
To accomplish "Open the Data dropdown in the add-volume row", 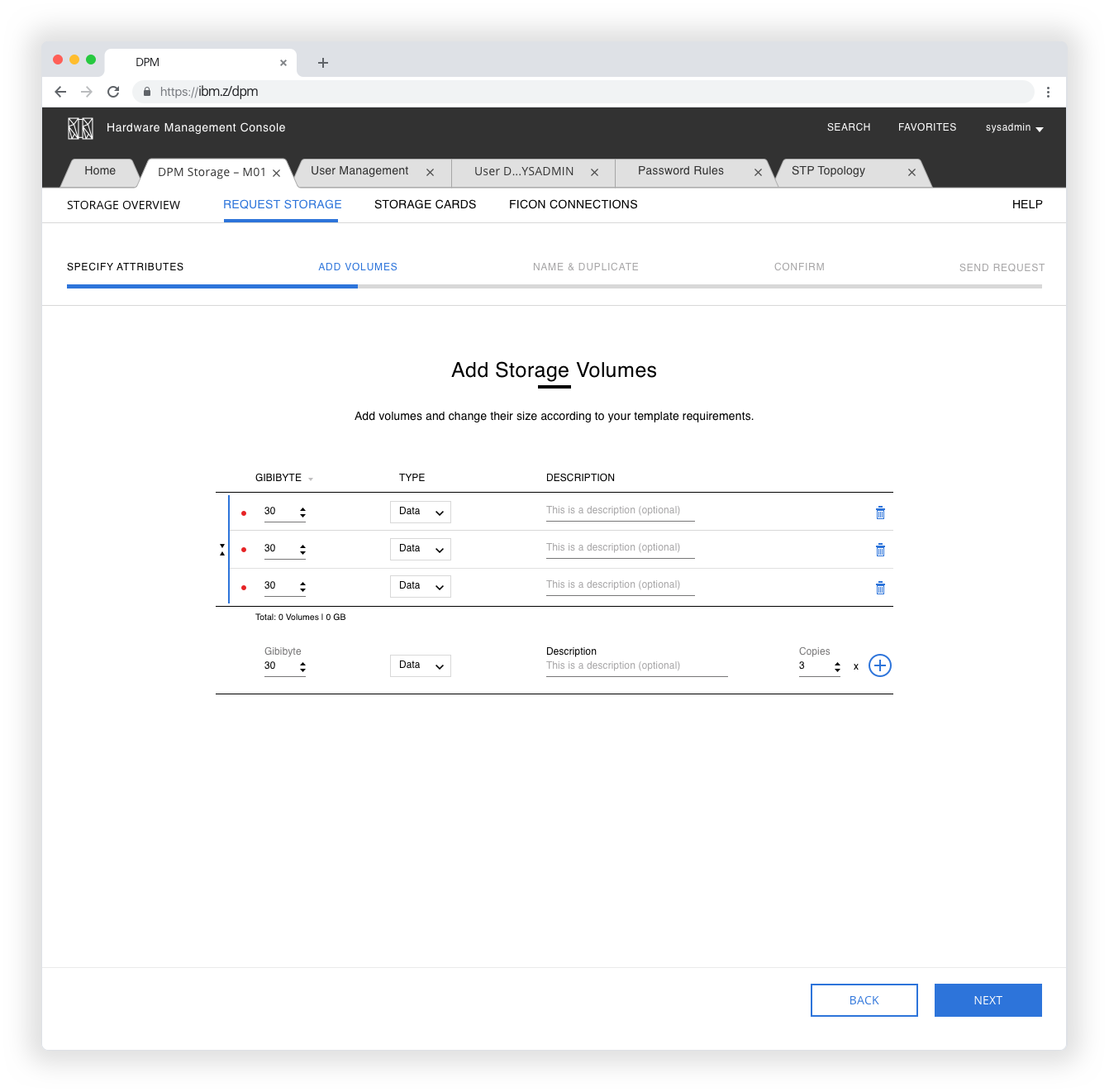I will 420,665.
